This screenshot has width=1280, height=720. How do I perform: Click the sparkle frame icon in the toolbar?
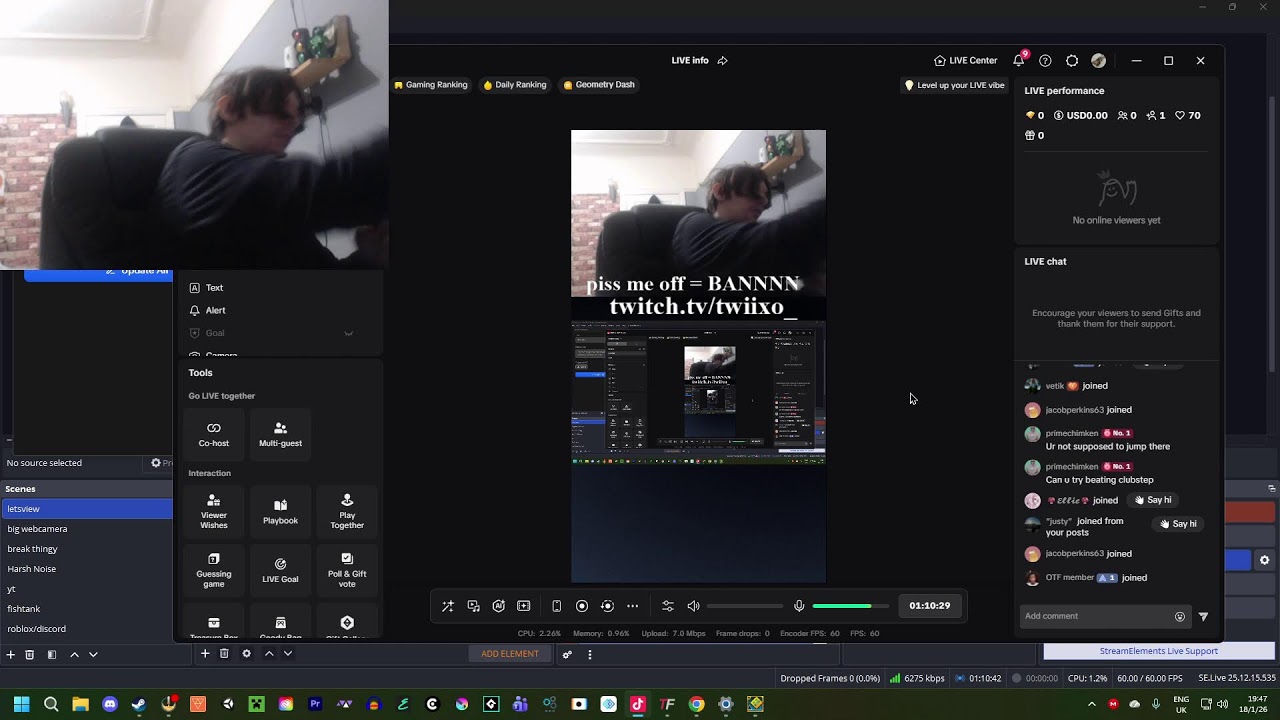click(523, 606)
